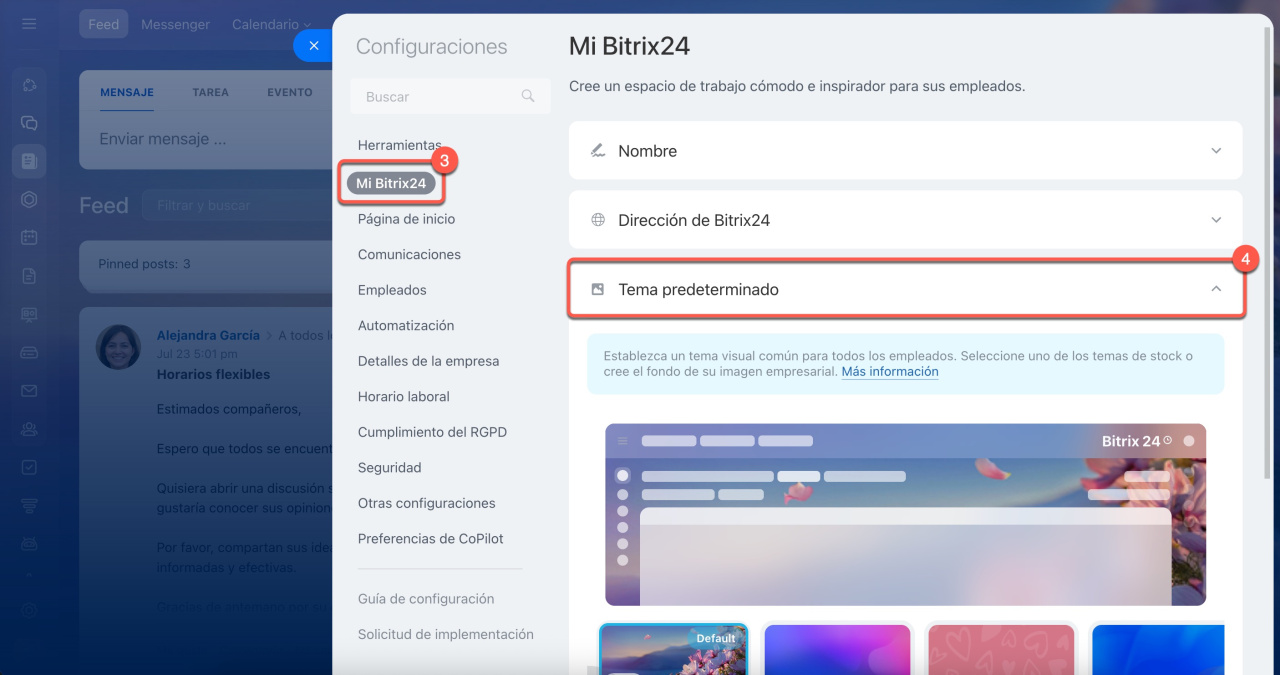This screenshot has height=675, width=1280.
Task: Close the Configuraciones slider with blue X
Action: [314, 46]
